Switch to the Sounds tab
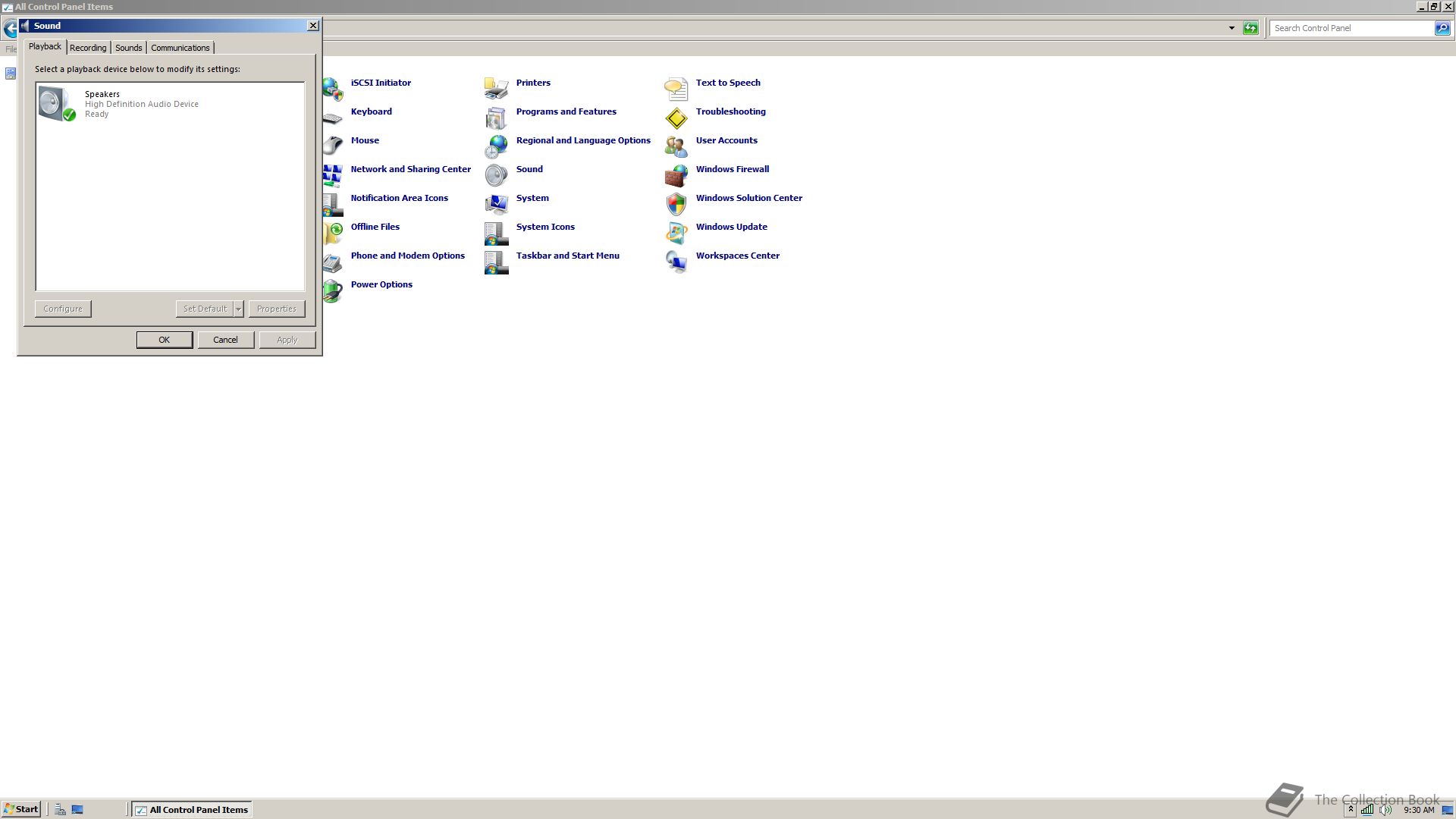The height and width of the screenshot is (819, 1456). (129, 48)
